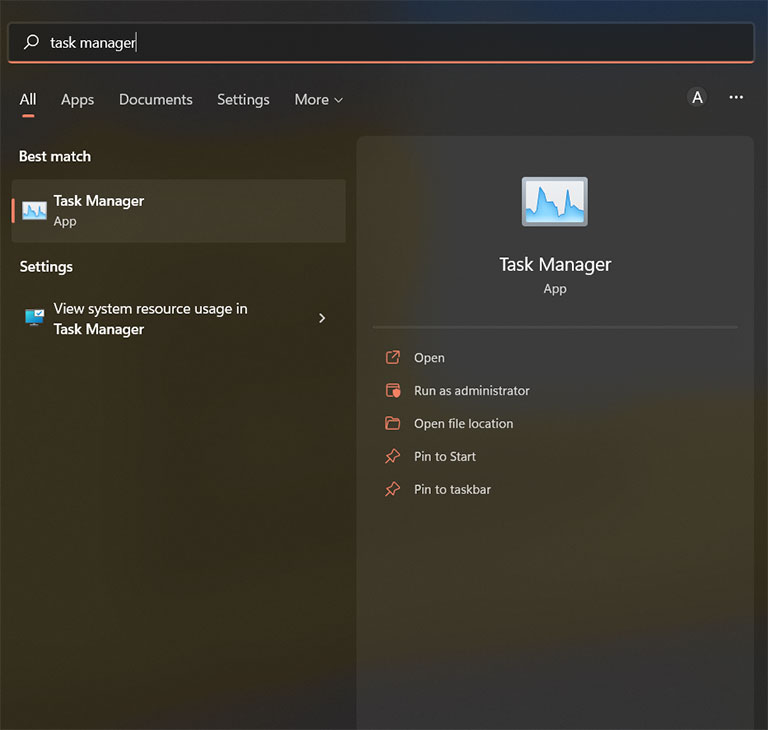The image size is (768, 730).
Task: Switch to the All tab
Action: point(28,99)
